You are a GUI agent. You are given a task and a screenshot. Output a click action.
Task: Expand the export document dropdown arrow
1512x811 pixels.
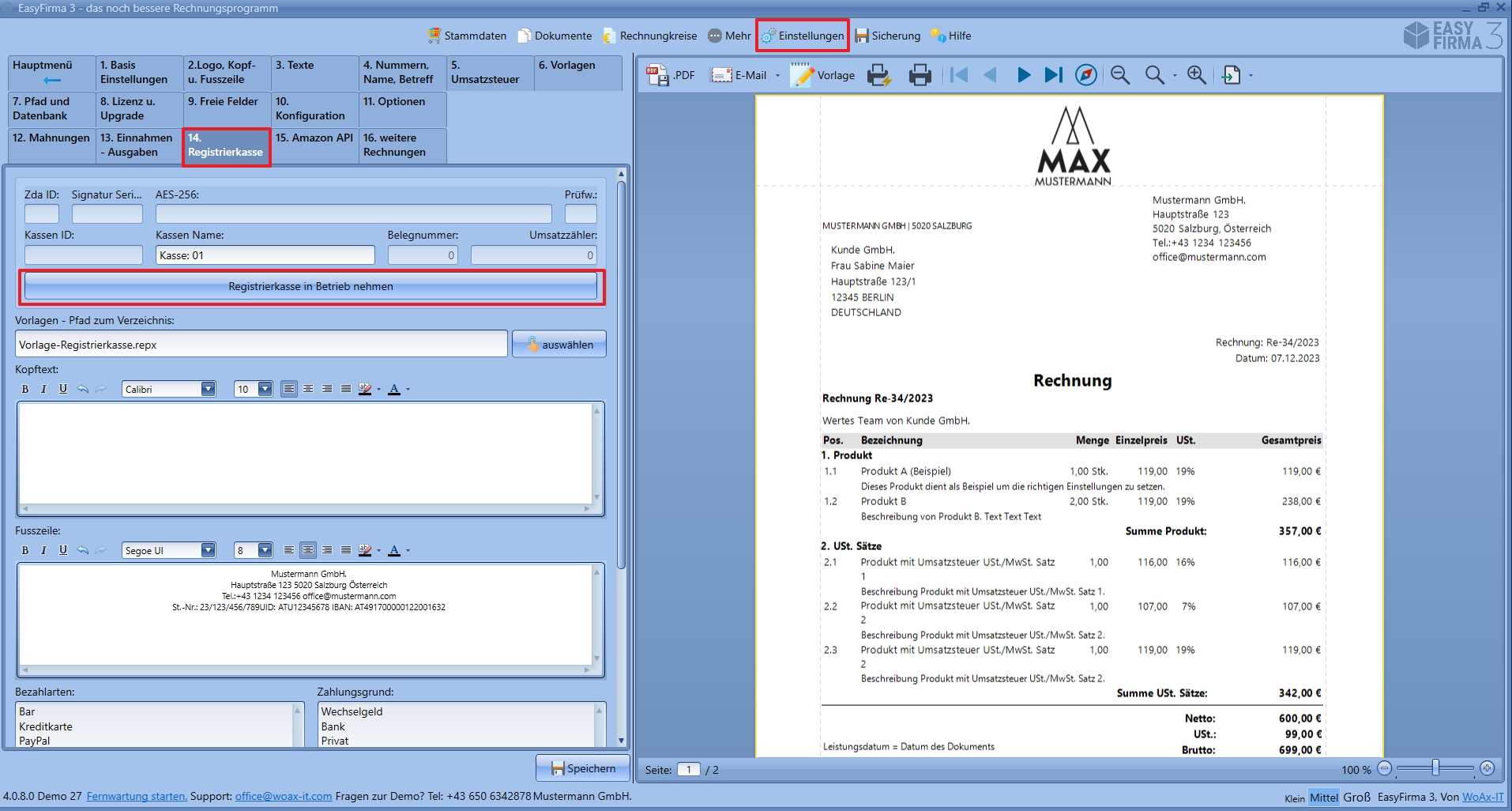click(x=1251, y=76)
